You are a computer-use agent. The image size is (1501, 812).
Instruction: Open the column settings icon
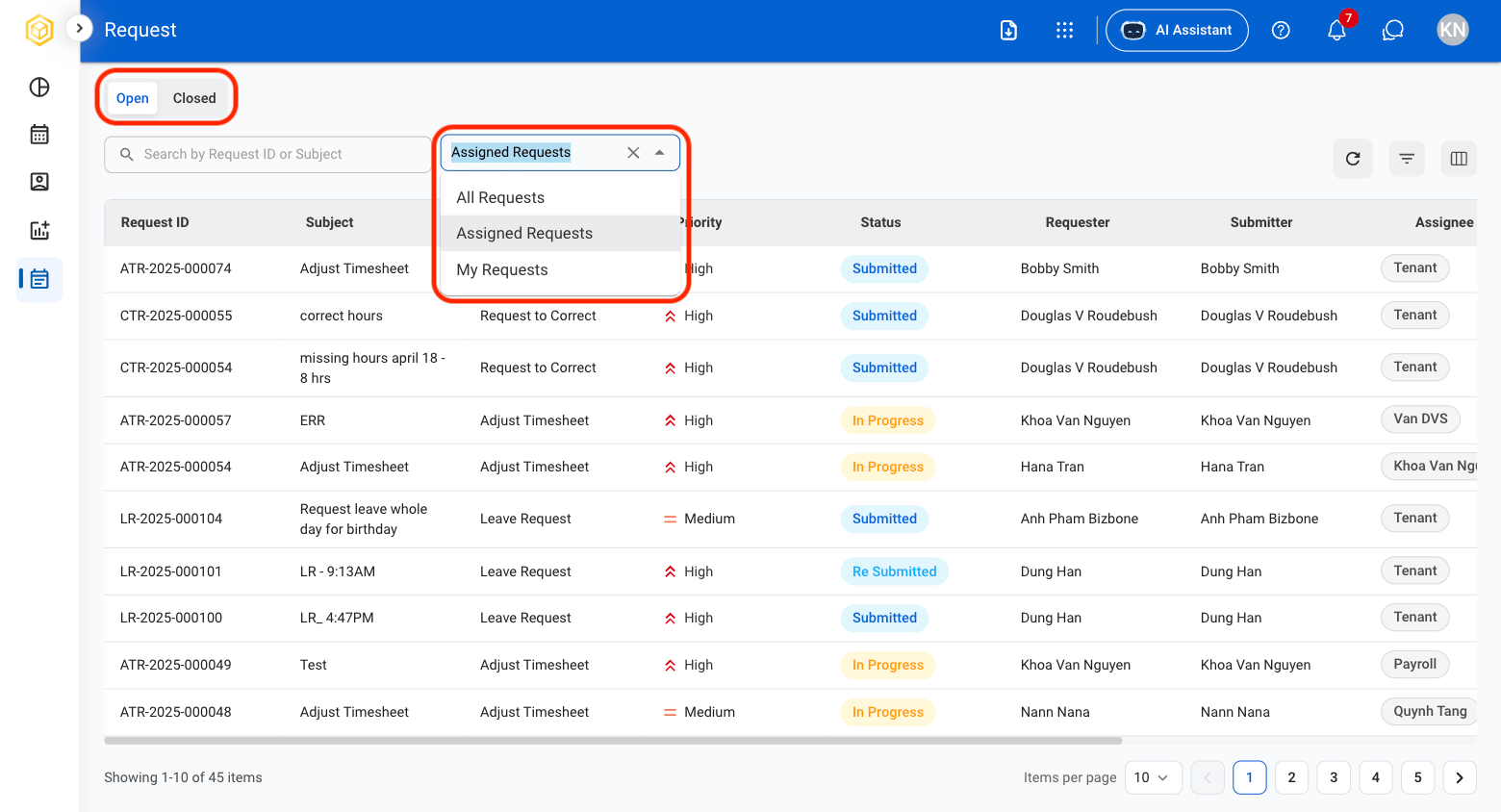pos(1459,159)
